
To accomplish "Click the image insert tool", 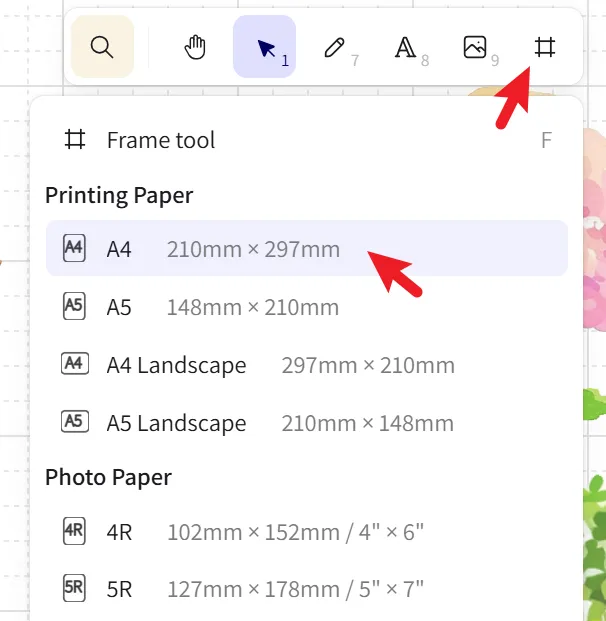I will (x=475, y=48).
